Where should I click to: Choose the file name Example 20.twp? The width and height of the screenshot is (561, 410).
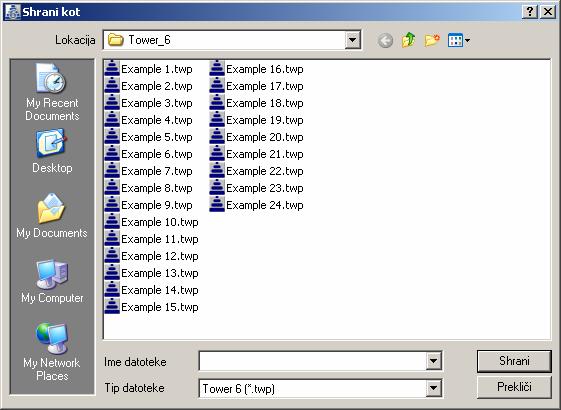pyautogui.click(x=265, y=137)
